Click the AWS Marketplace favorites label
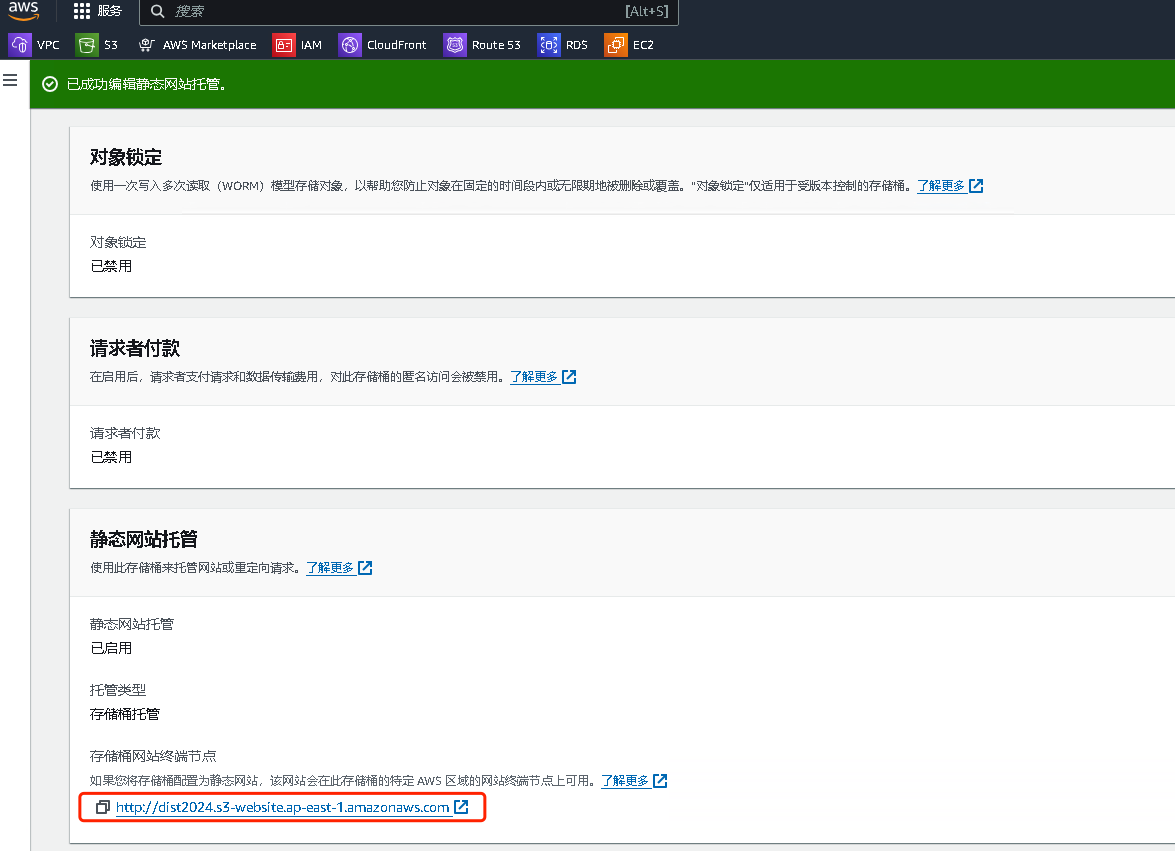Viewport: 1175px width, 851px height. [x=209, y=45]
